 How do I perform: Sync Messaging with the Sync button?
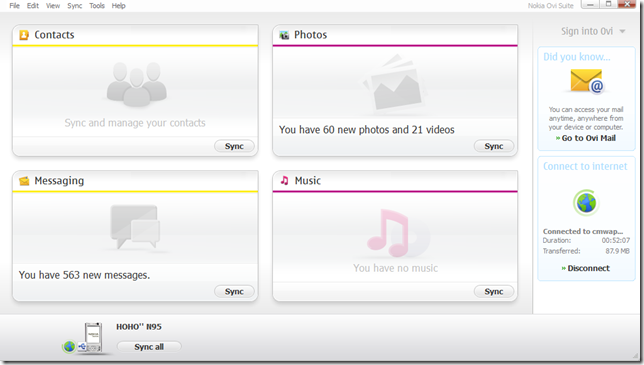[234, 292]
